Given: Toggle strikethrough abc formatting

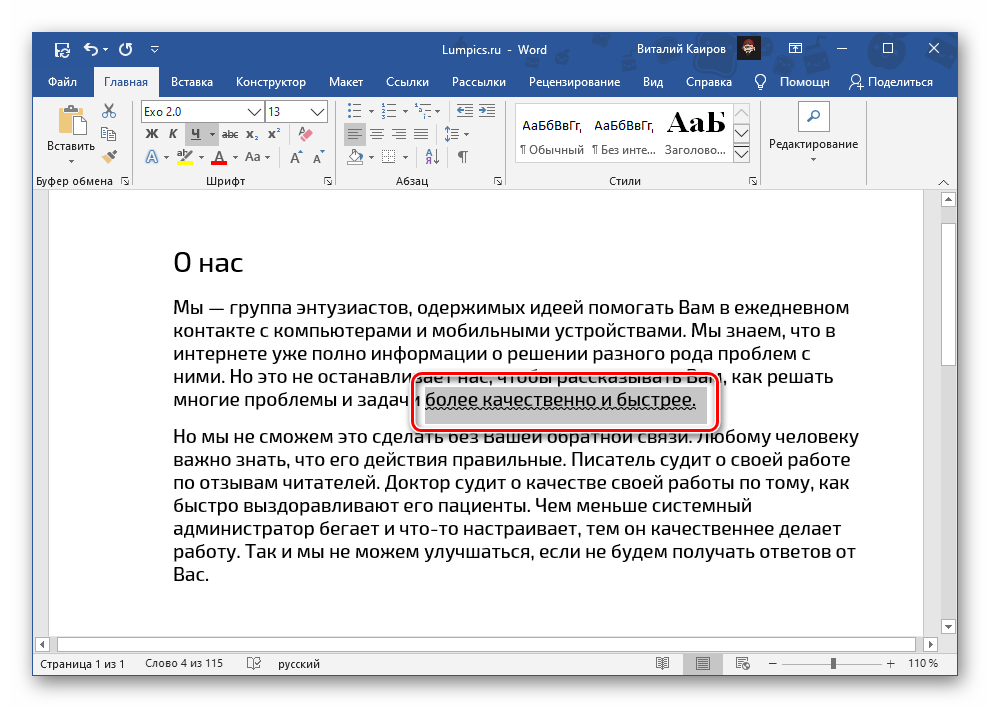Looking at the screenshot, I should (x=230, y=134).
